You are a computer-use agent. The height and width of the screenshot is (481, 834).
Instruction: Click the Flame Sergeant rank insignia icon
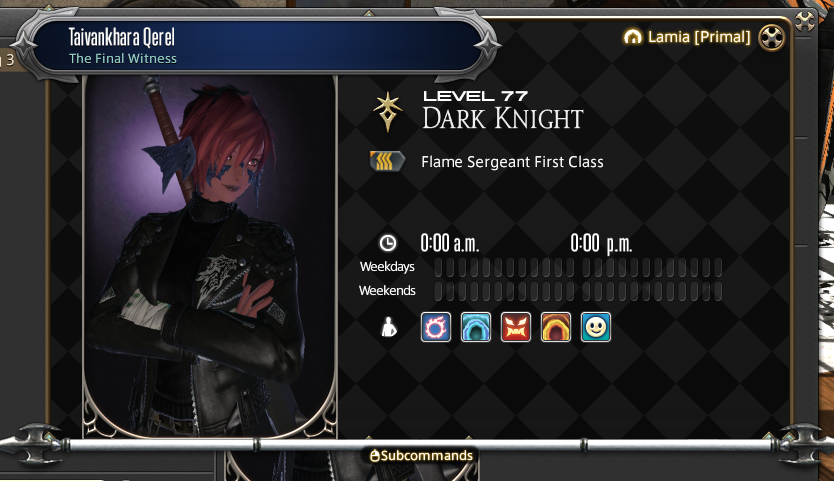pos(387,161)
